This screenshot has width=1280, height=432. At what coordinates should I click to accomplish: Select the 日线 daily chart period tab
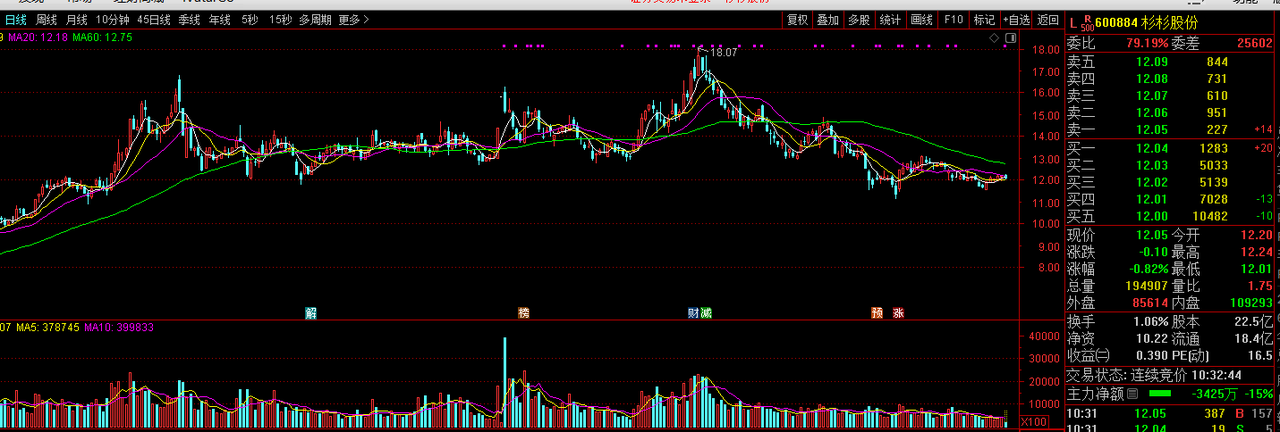pos(16,19)
